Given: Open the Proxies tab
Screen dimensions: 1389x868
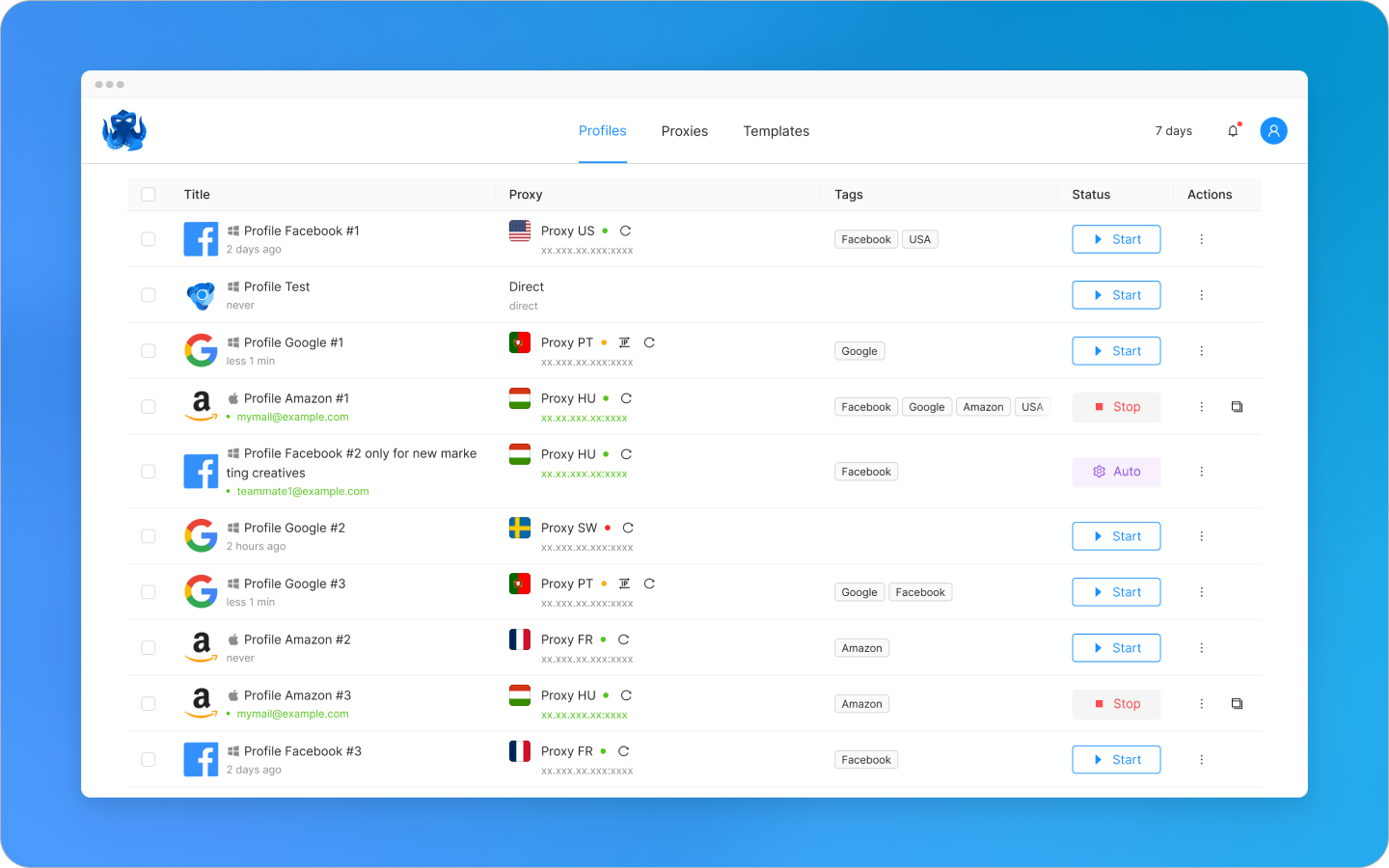Looking at the screenshot, I should click(685, 131).
